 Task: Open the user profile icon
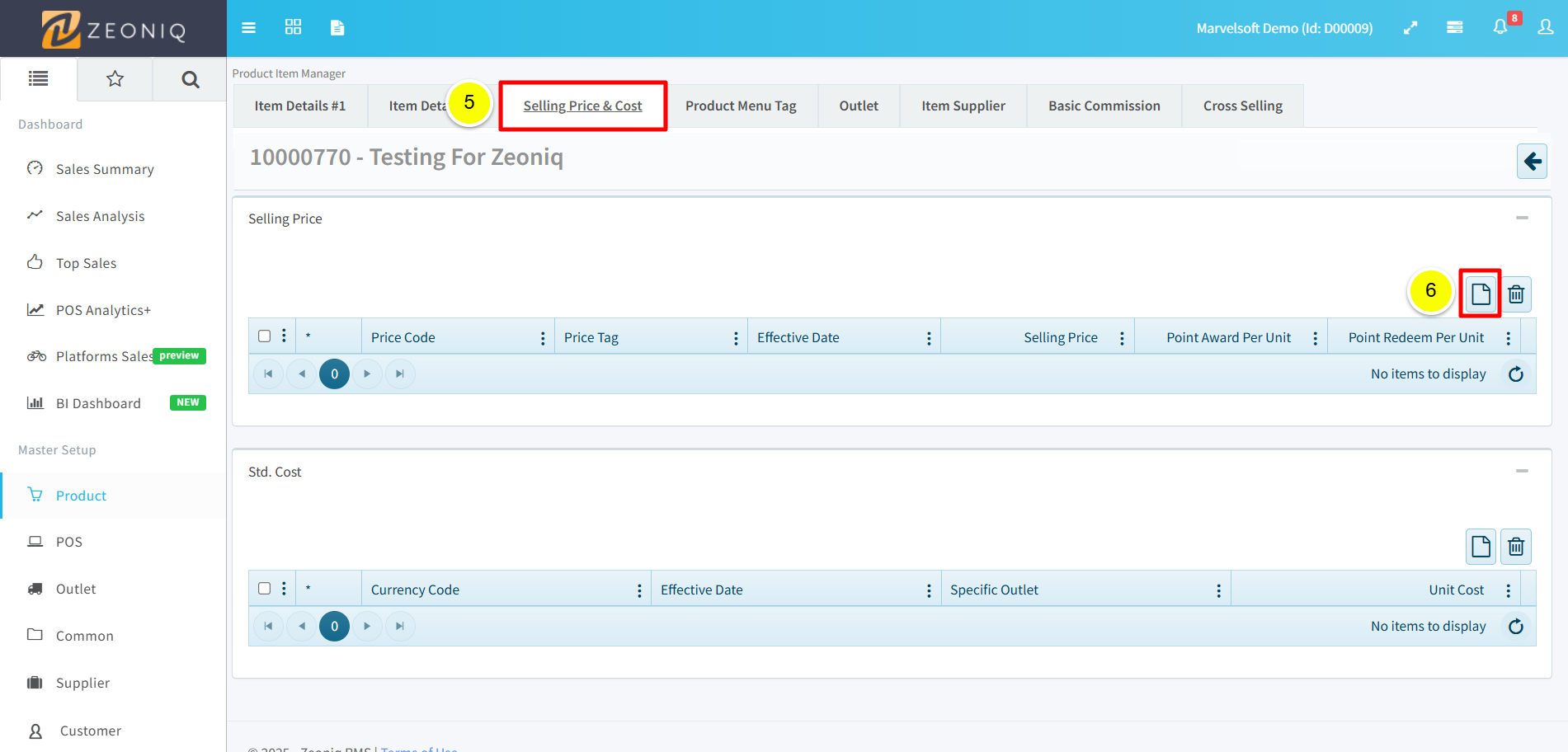(1546, 27)
